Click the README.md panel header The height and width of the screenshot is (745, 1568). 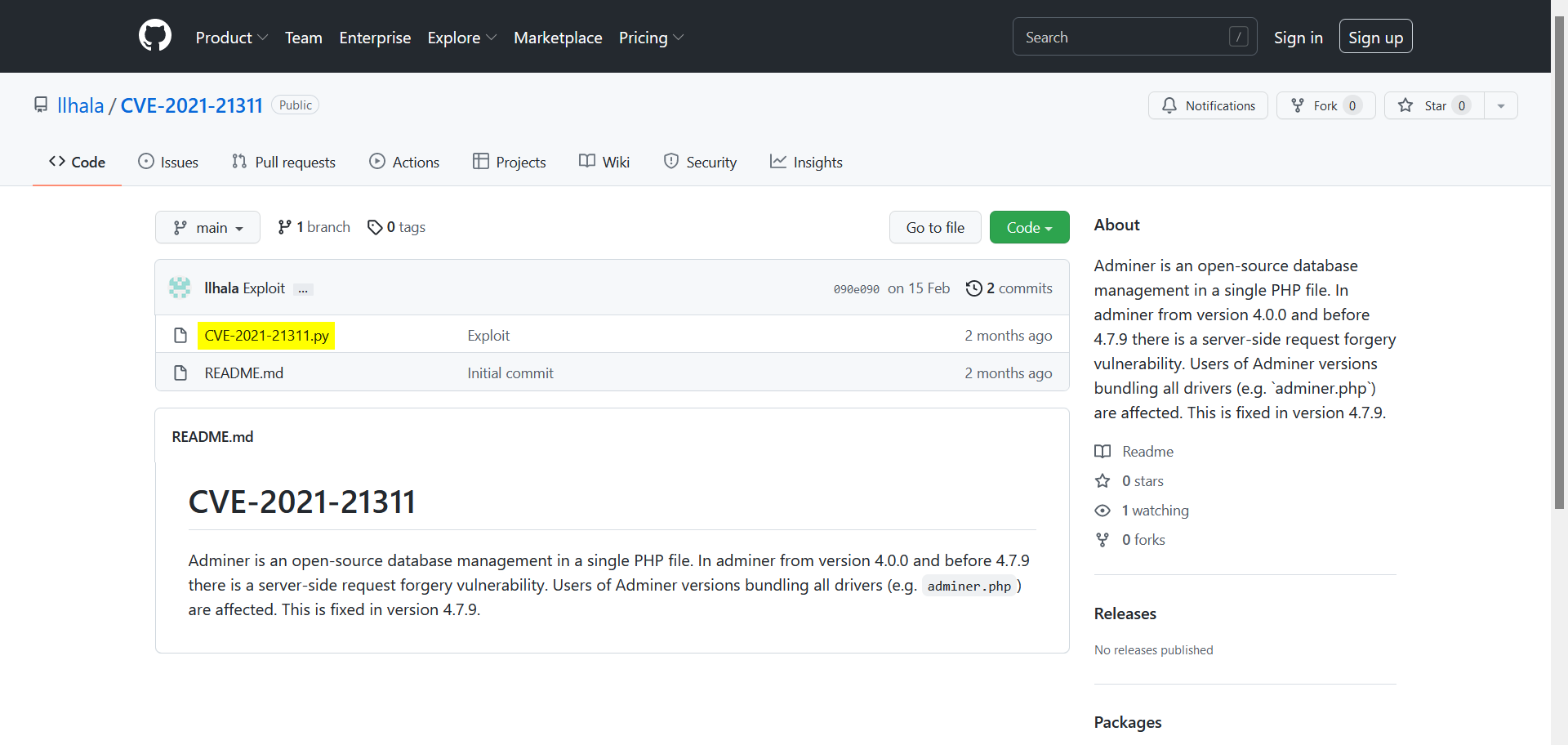[x=212, y=436]
